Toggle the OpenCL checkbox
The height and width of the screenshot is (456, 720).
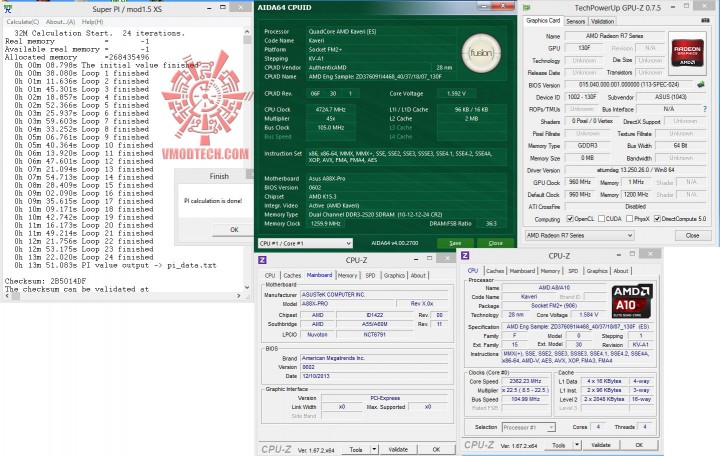click(570, 219)
